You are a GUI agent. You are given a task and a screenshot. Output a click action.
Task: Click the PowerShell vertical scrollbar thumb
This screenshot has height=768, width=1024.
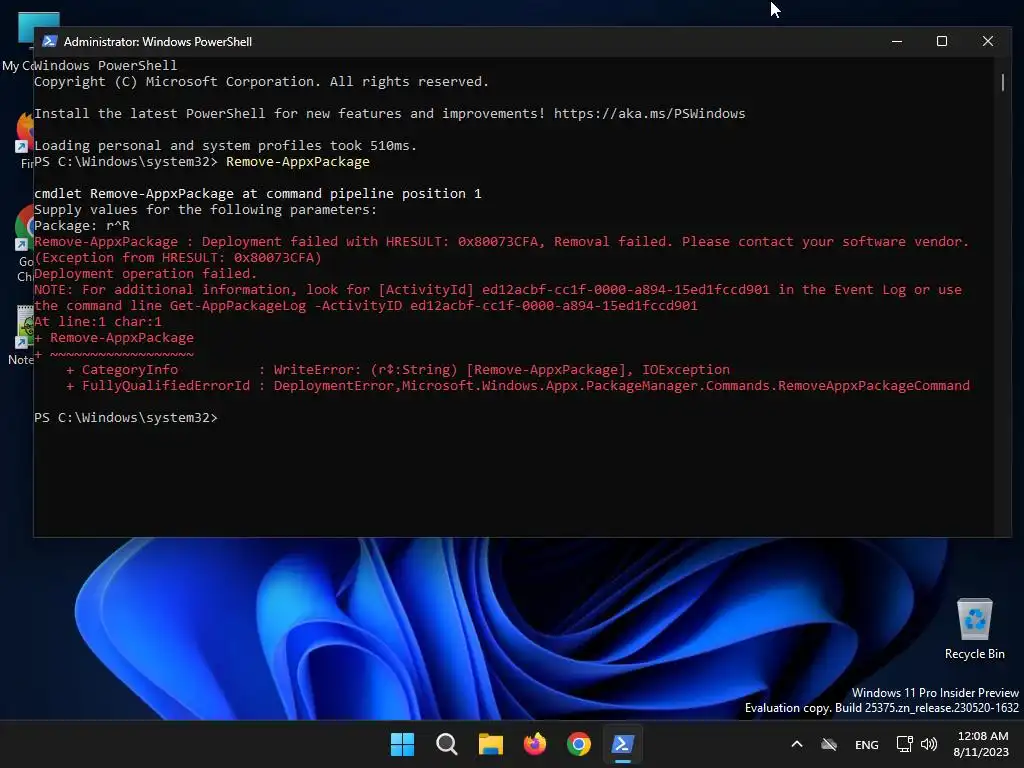point(1003,82)
